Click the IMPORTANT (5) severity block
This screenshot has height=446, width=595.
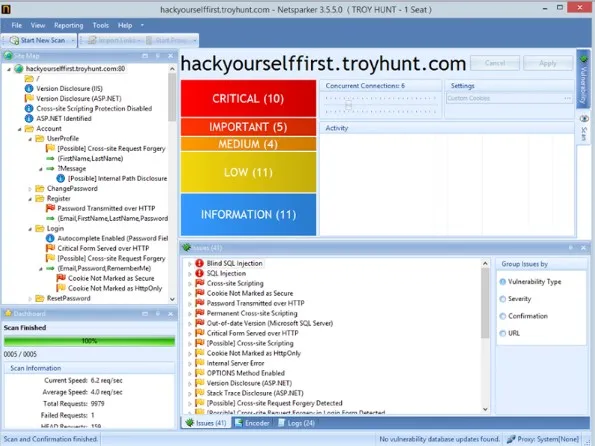[x=248, y=127]
